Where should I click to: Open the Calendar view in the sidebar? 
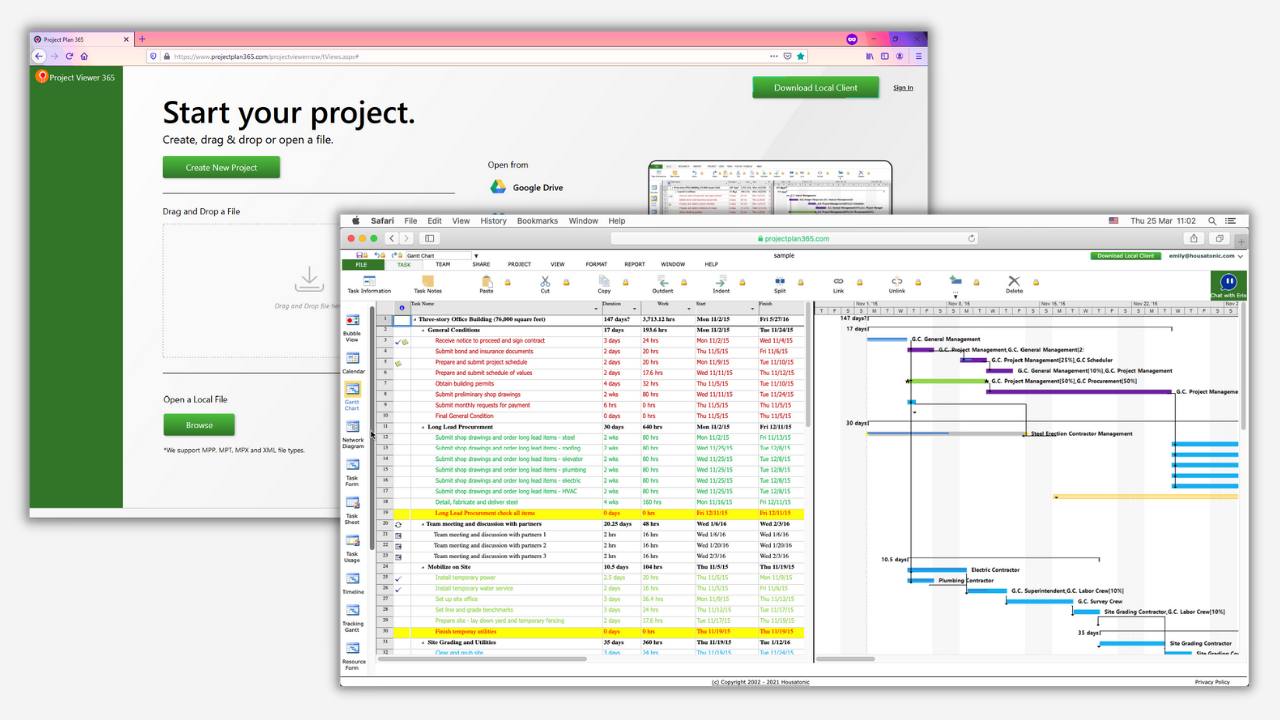(353, 362)
